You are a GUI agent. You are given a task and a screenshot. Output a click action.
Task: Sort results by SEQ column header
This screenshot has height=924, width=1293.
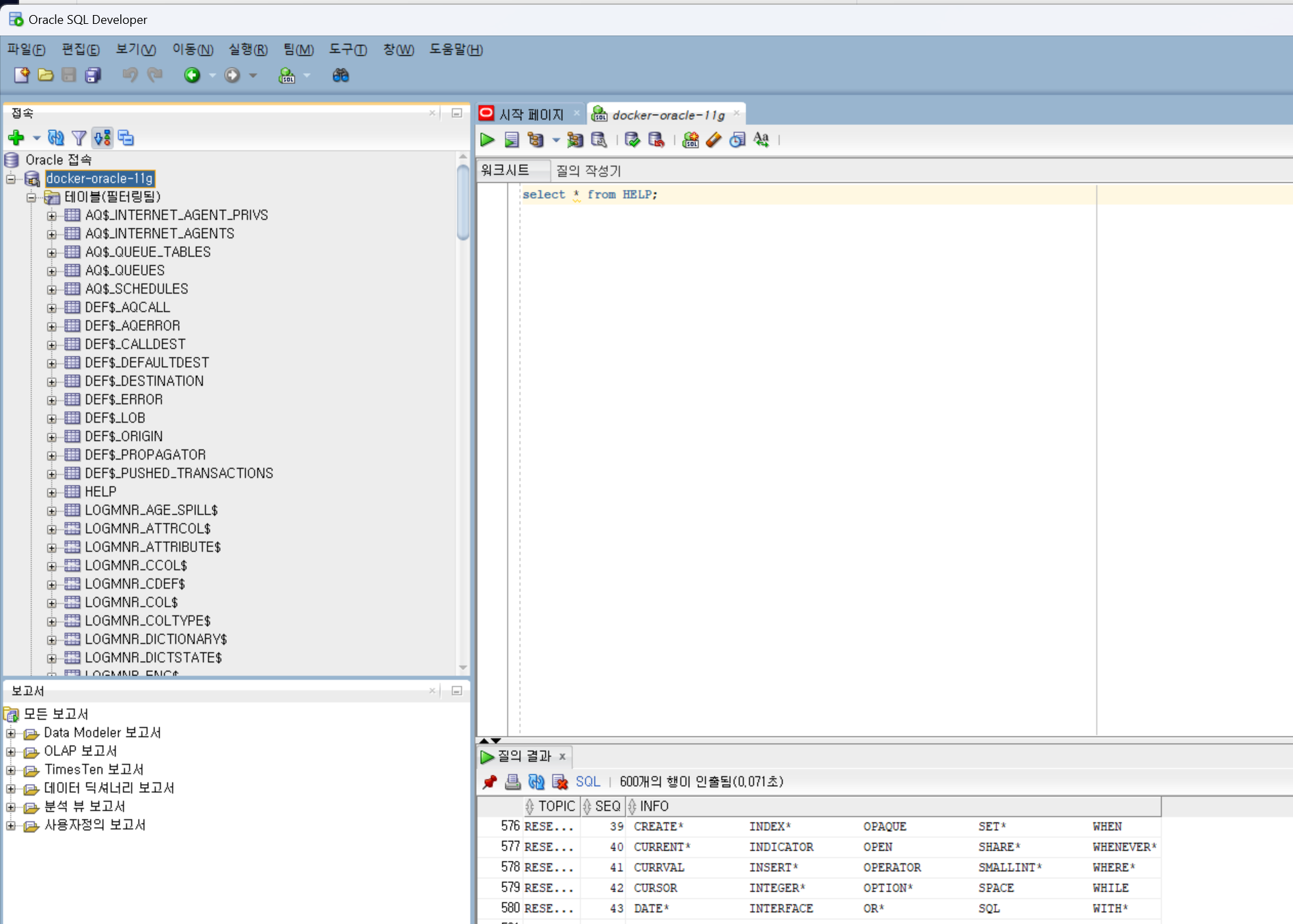602,807
